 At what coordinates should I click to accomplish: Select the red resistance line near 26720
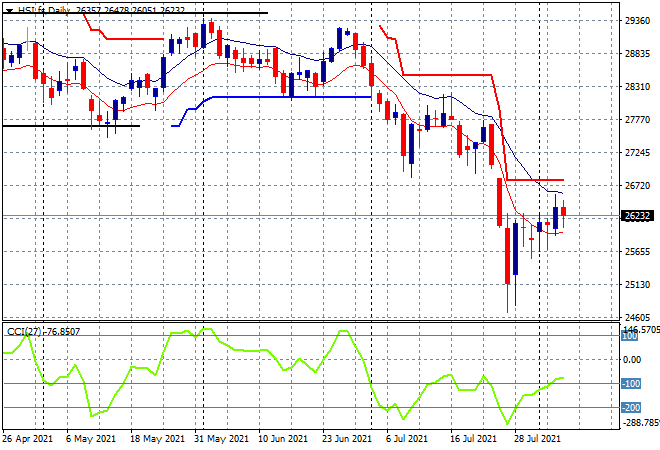[535, 180]
